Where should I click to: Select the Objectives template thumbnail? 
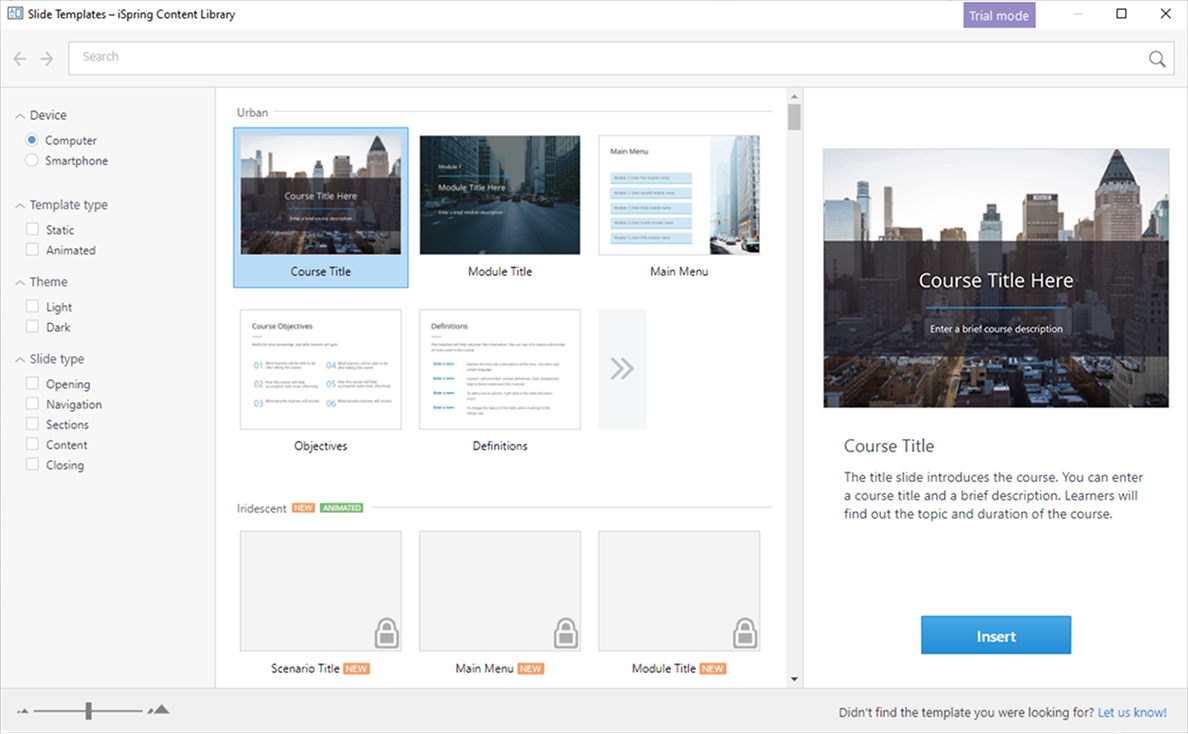pos(320,369)
